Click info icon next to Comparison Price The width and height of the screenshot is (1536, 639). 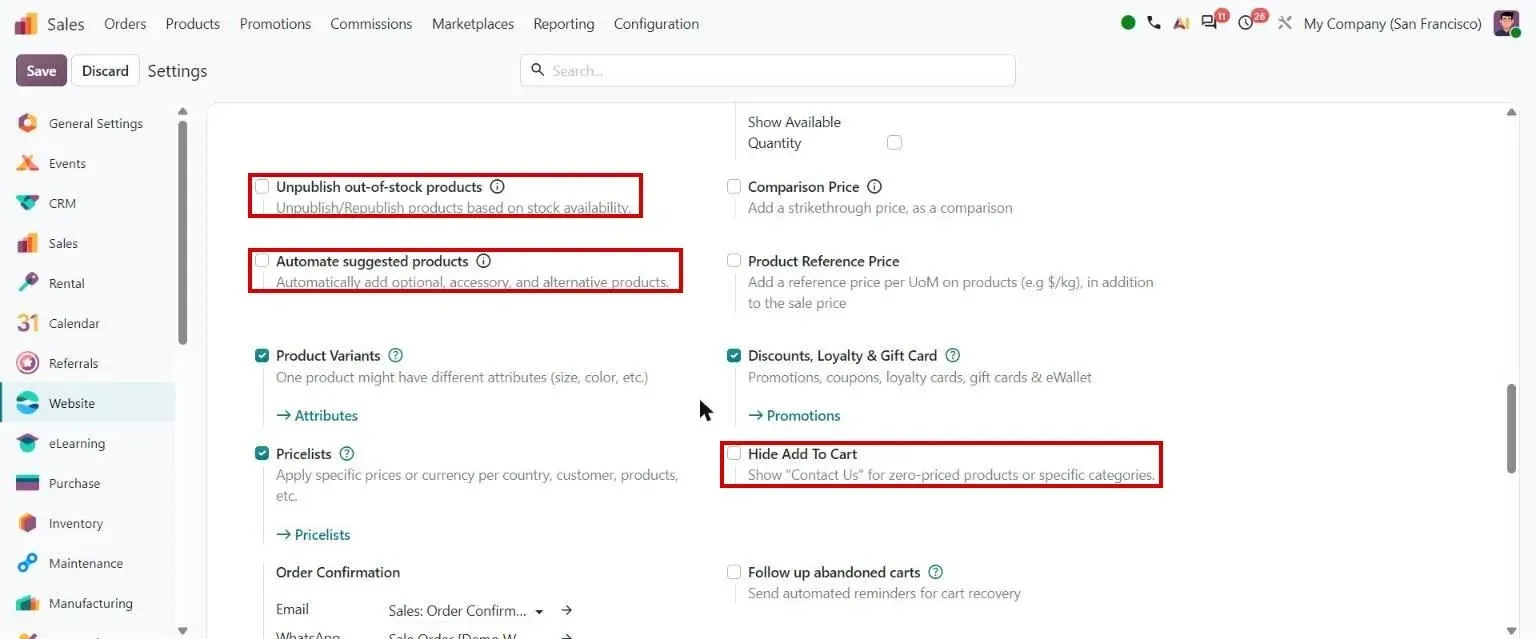pos(874,187)
